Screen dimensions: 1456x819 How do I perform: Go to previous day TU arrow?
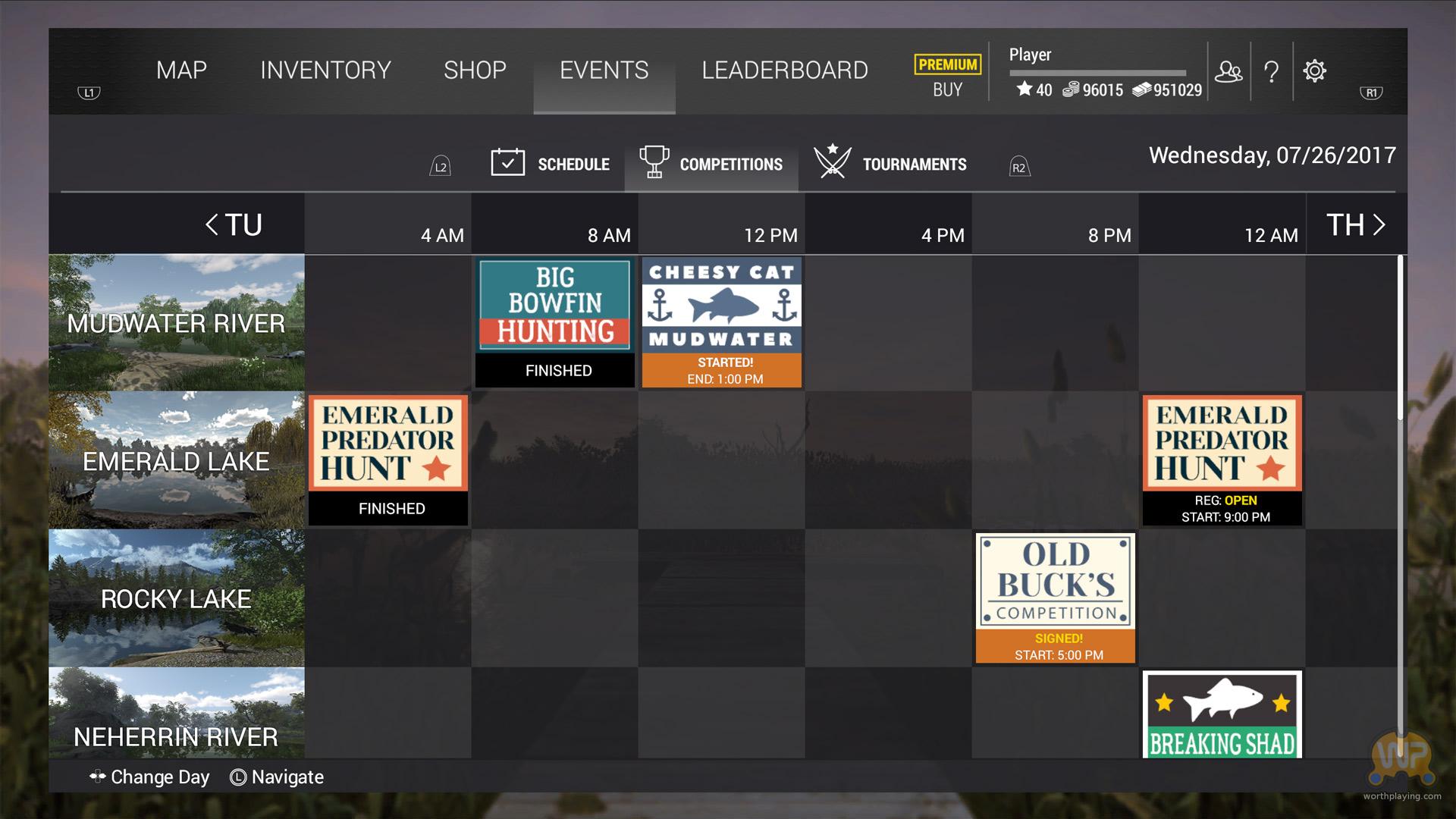[212, 224]
